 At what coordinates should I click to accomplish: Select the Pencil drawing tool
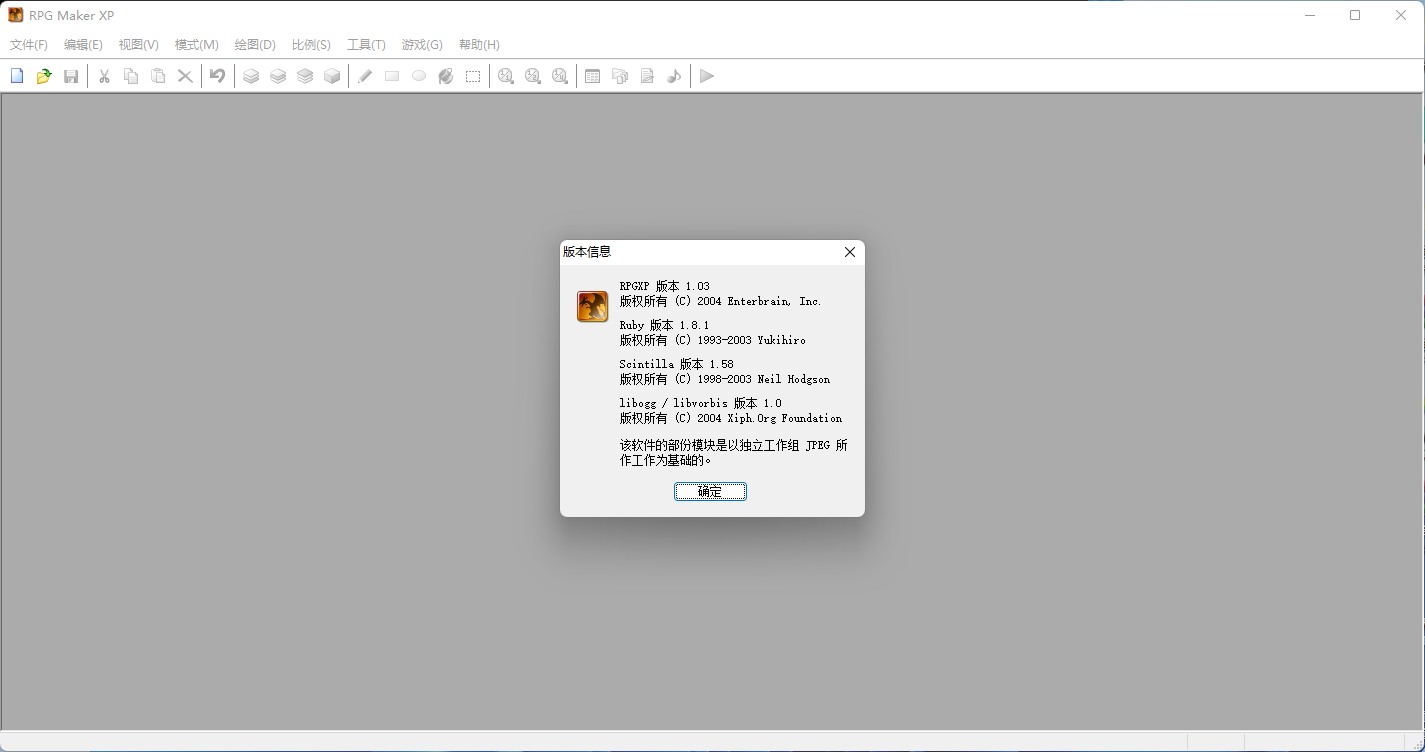365,76
